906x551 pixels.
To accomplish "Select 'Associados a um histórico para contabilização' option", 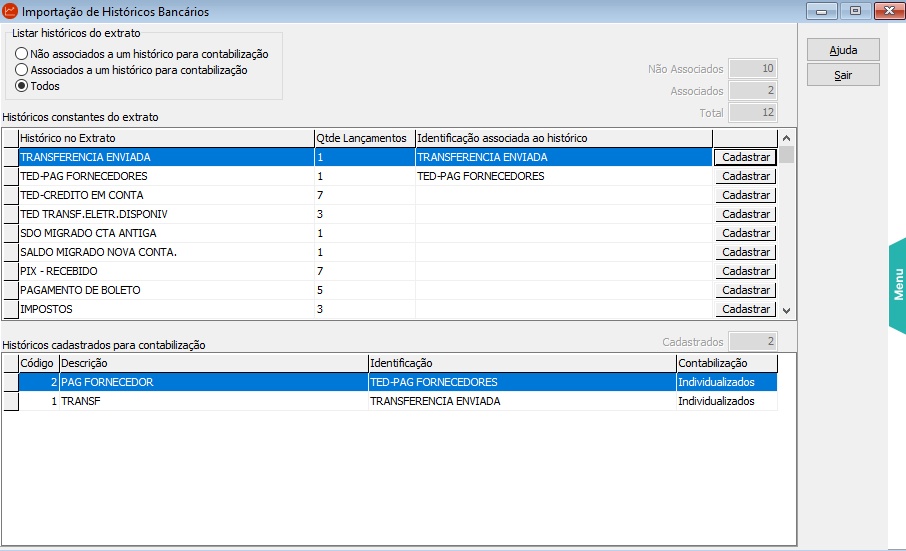I will pos(21,70).
